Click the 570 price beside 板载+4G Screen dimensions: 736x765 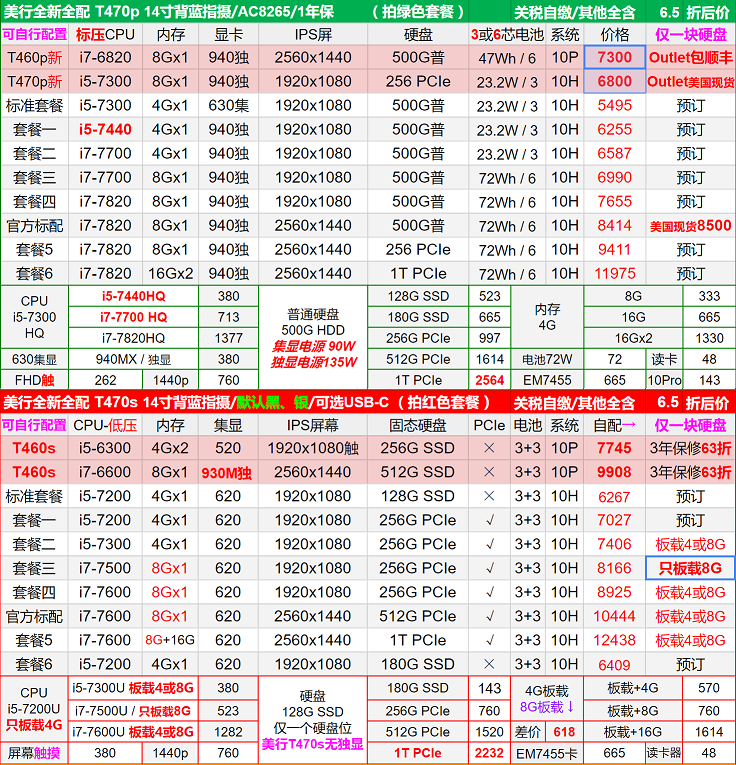point(709,688)
